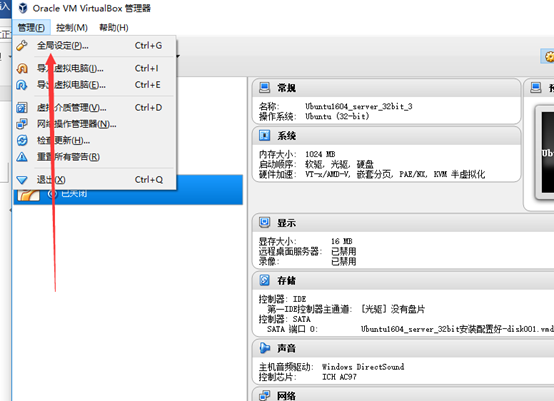
Task: Choose 全局设定(P)... menu entry
Action: point(95,46)
